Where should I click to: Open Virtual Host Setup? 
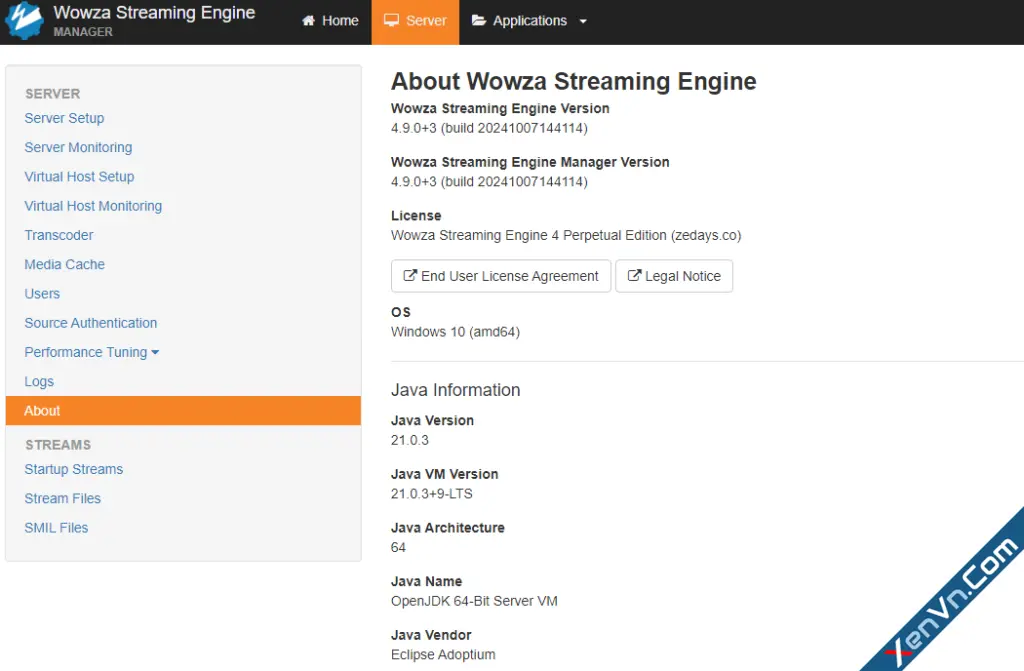[79, 177]
